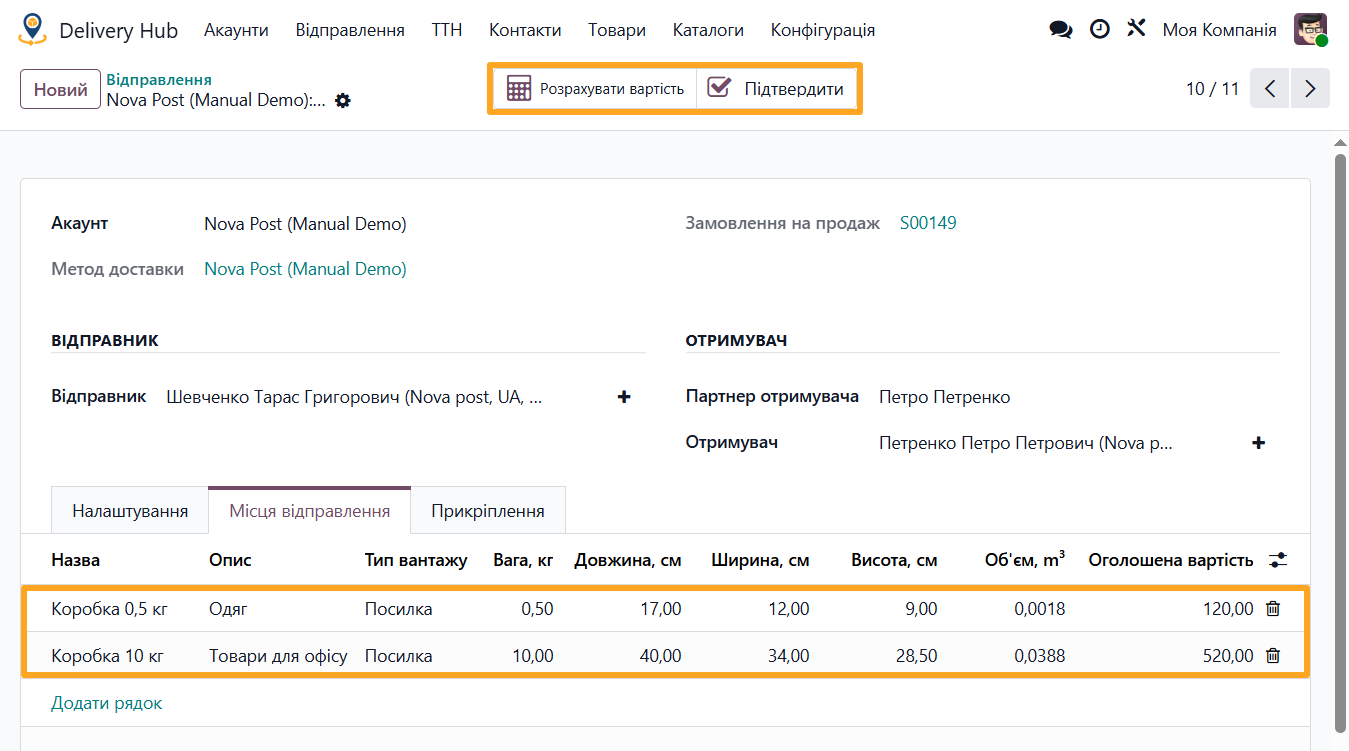The width and height of the screenshot is (1349, 751).
Task: Switch to the Налаштування tab
Action: click(x=130, y=511)
